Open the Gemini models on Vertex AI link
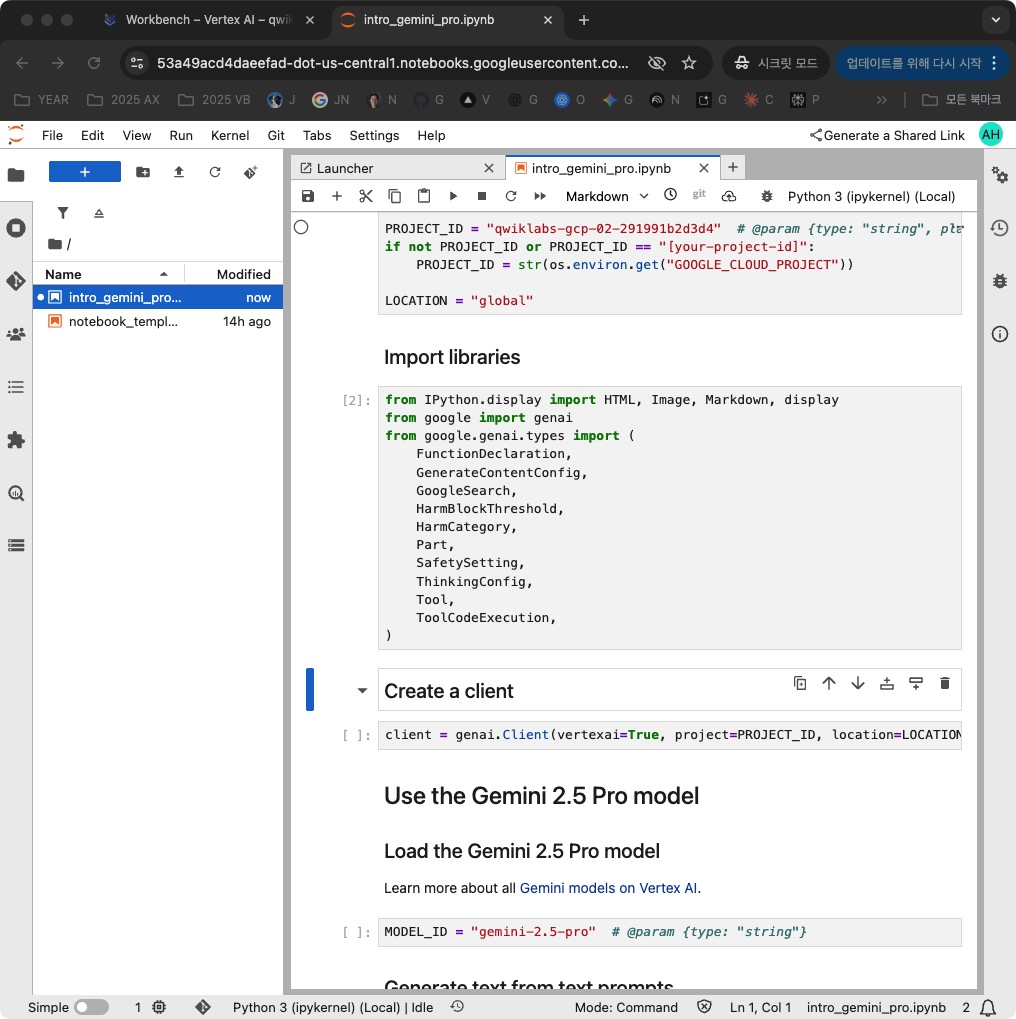The height and width of the screenshot is (1019, 1016). click(610, 888)
